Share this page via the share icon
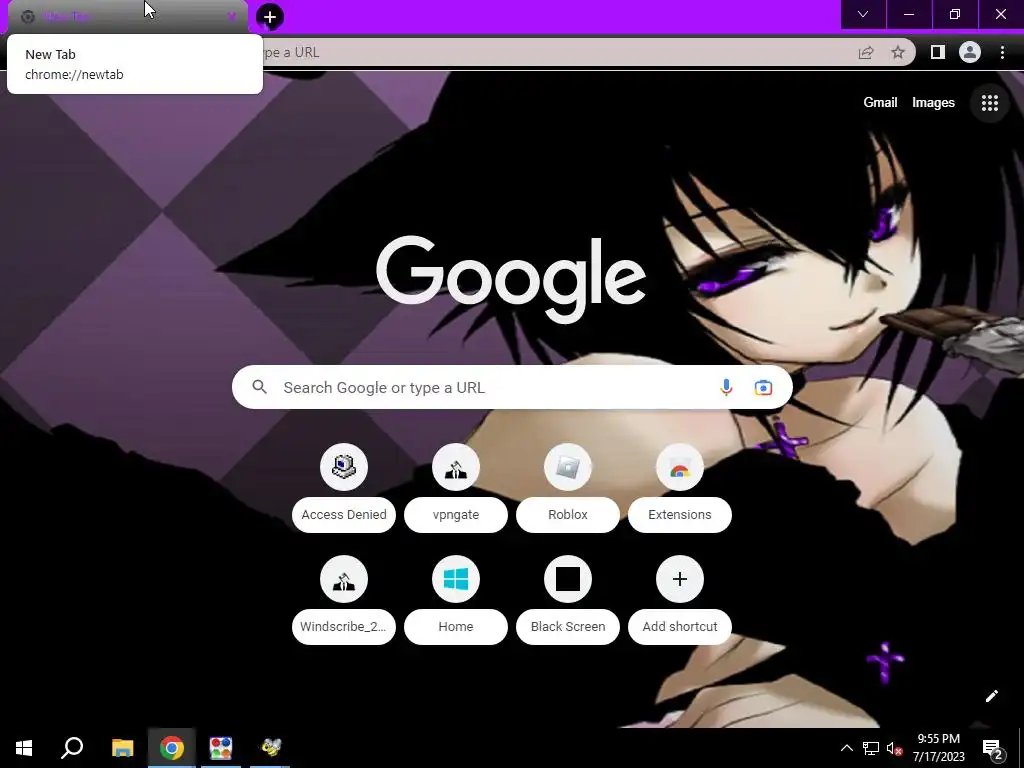 point(866,52)
